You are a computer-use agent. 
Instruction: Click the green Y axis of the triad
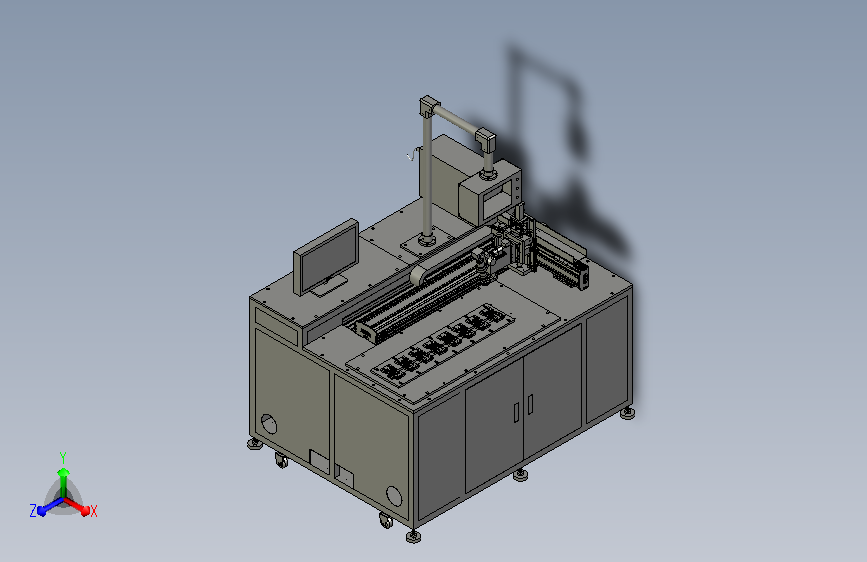[63, 483]
